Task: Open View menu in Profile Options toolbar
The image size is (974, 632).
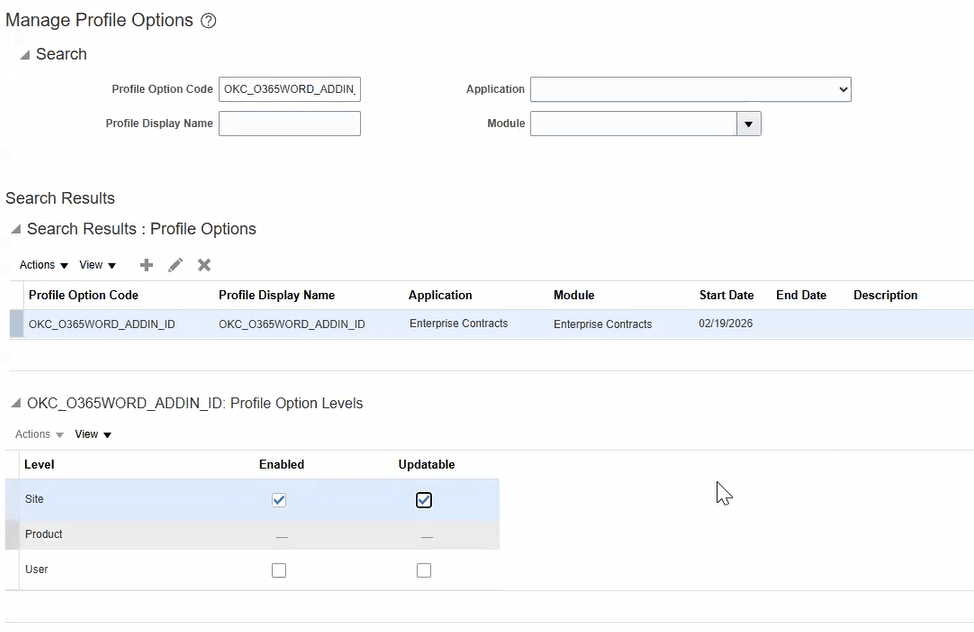Action: [x=98, y=265]
